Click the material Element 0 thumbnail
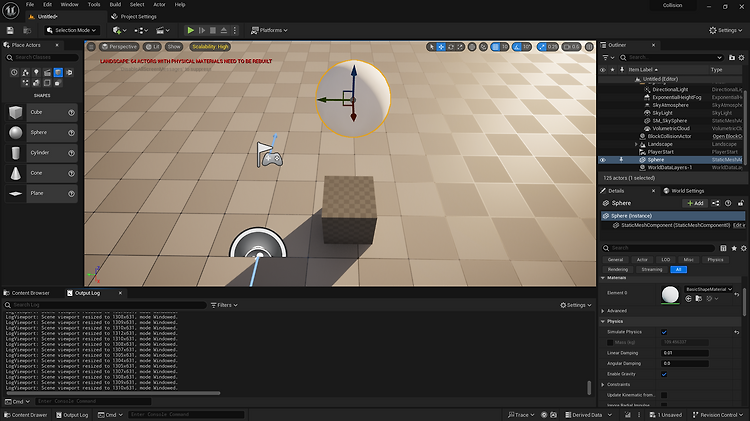This screenshot has height=421, width=750. point(670,294)
